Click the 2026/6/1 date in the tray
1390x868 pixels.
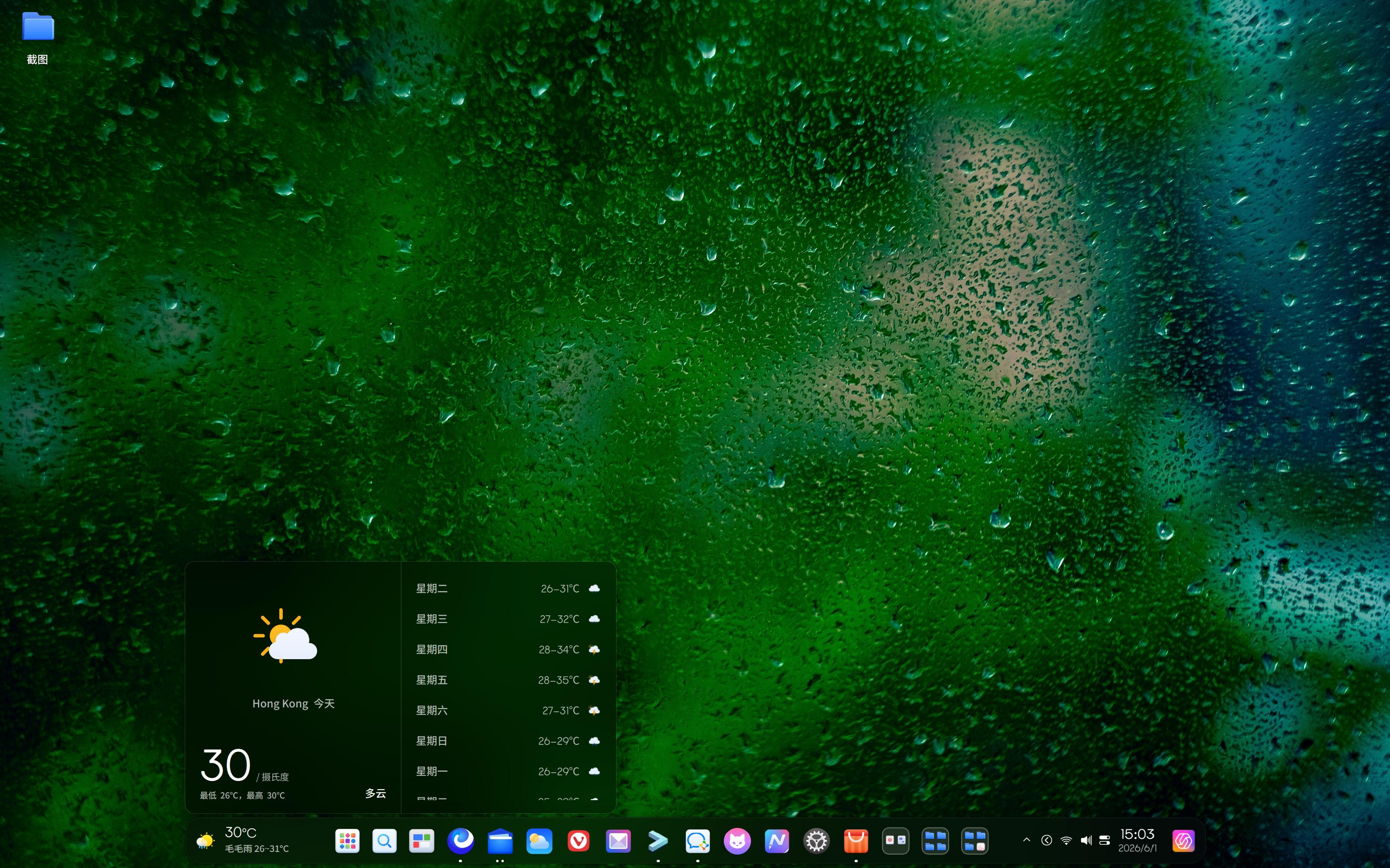tap(1137, 848)
